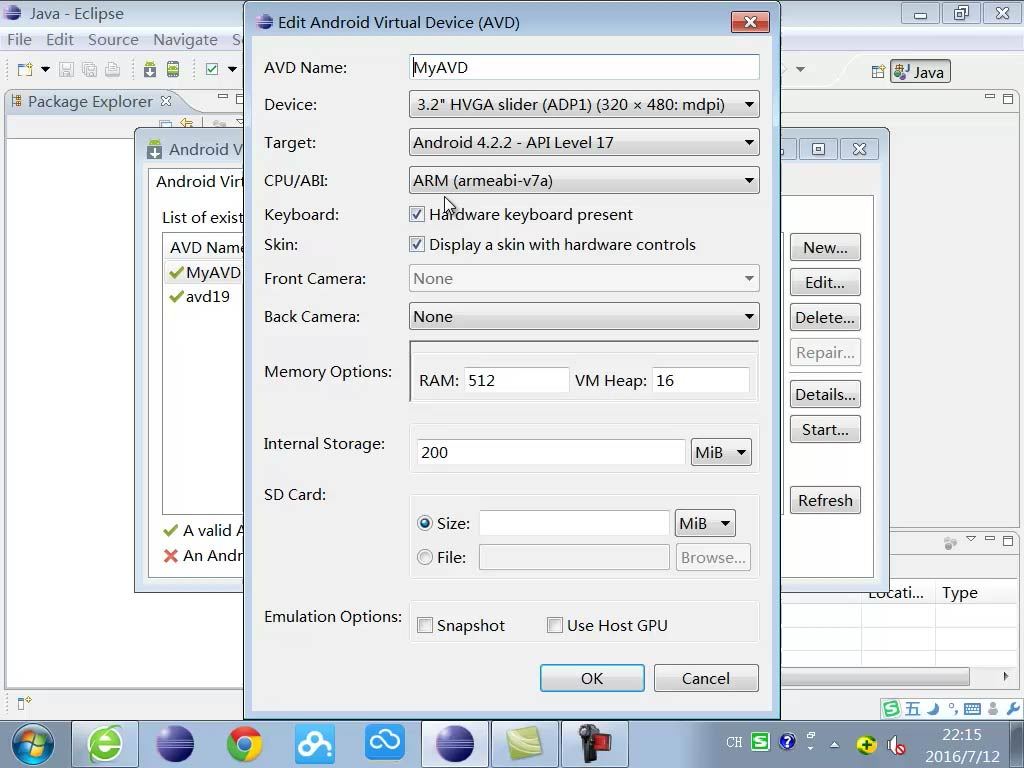This screenshot has width=1024, height=768.
Task: Show hidden tray icons arrow
Action: coord(835,744)
